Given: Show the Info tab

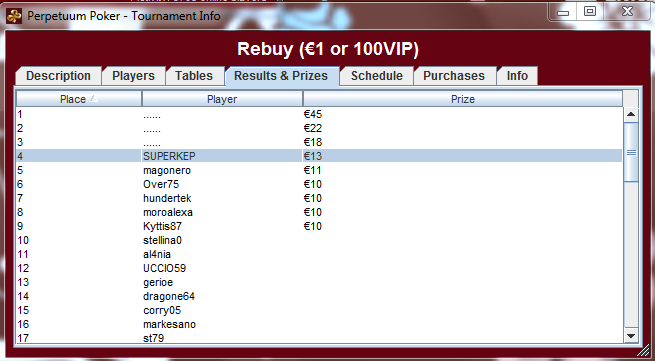Looking at the screenshot, I should point(517,76).
